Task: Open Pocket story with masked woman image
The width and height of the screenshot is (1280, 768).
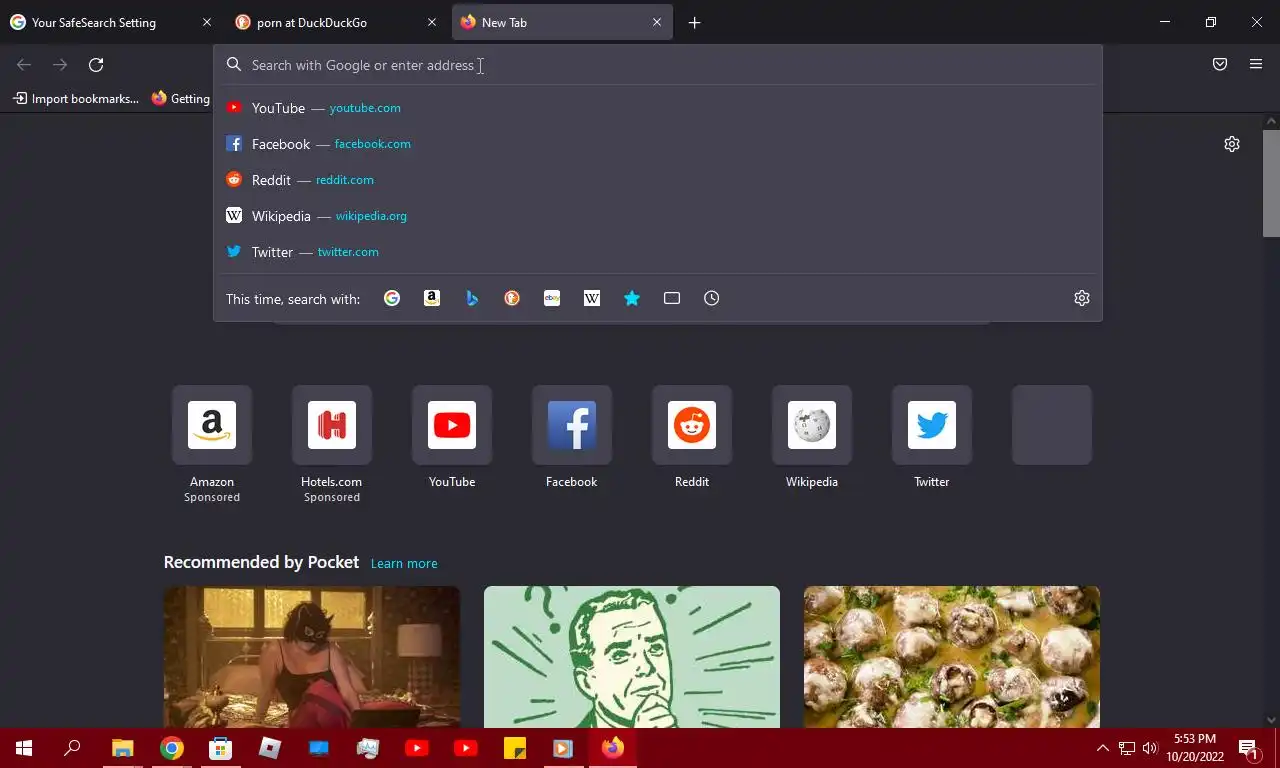Action: (x=312, y=657)
